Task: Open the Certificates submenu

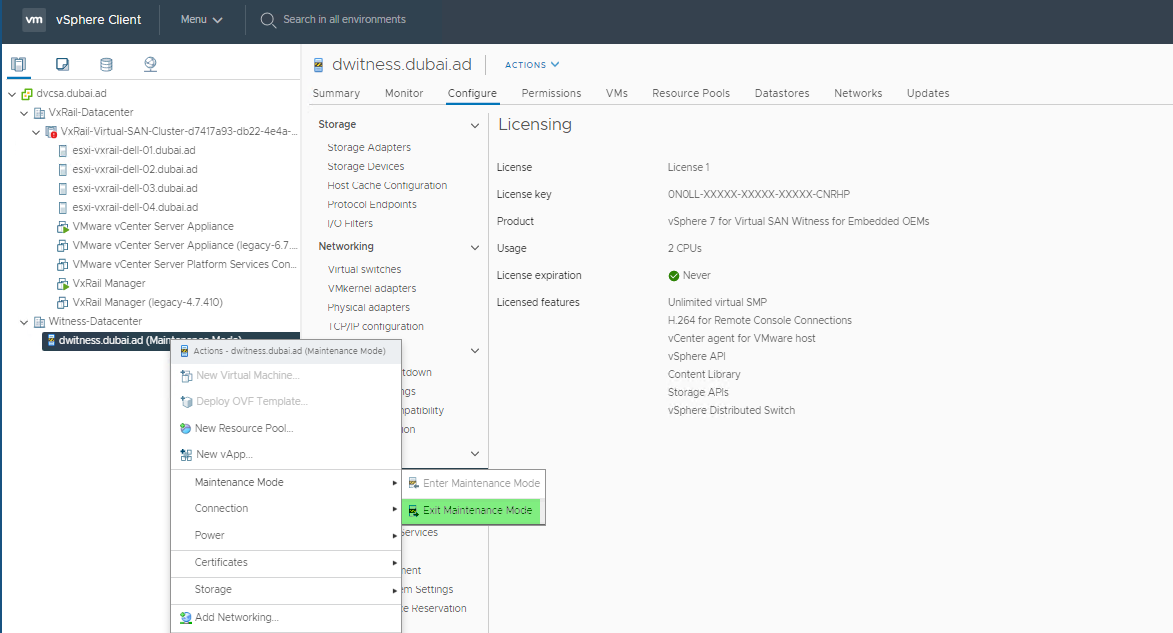Action: [x=286, y=563]
